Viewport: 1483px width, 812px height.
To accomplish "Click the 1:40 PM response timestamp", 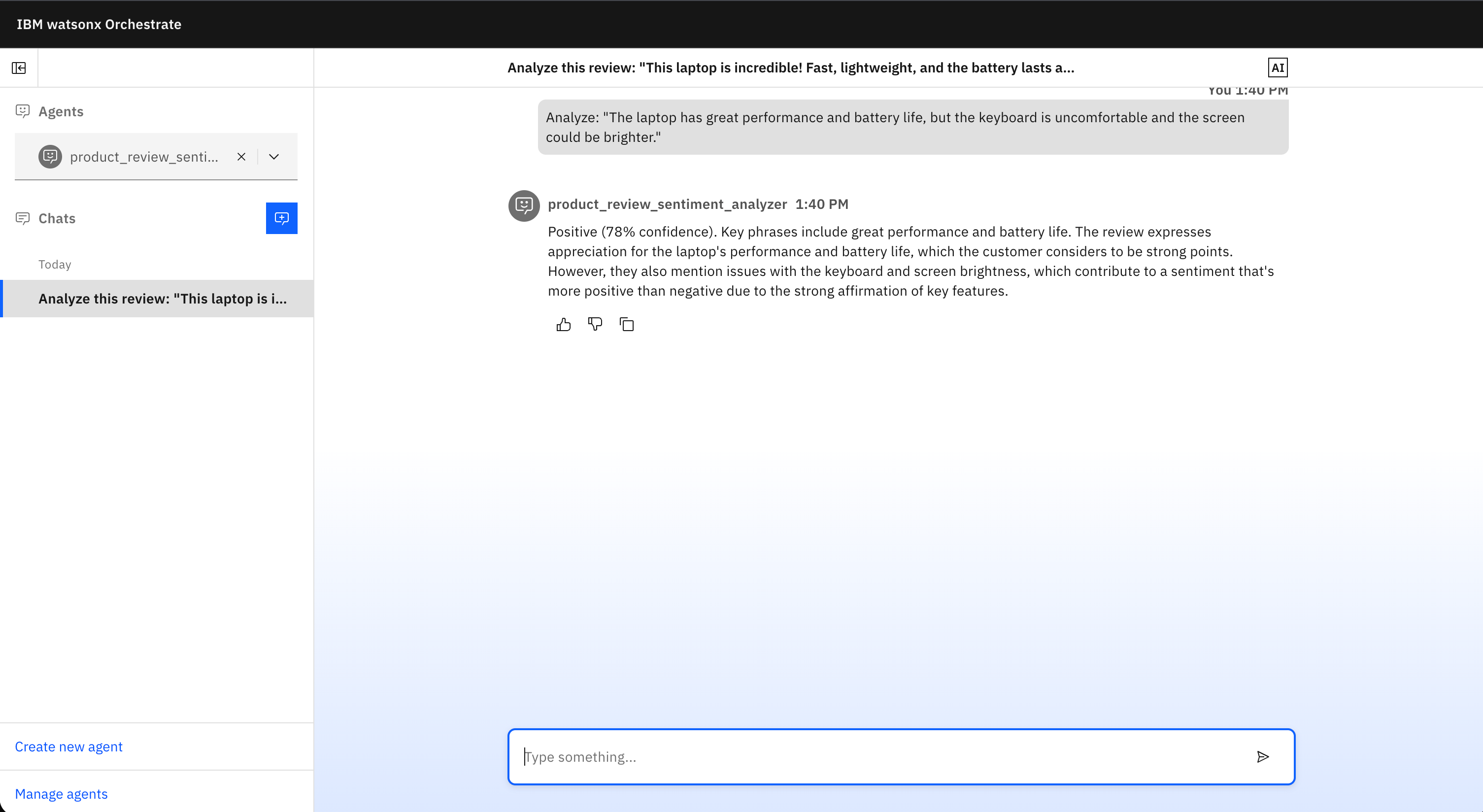I will coord(821,204).
